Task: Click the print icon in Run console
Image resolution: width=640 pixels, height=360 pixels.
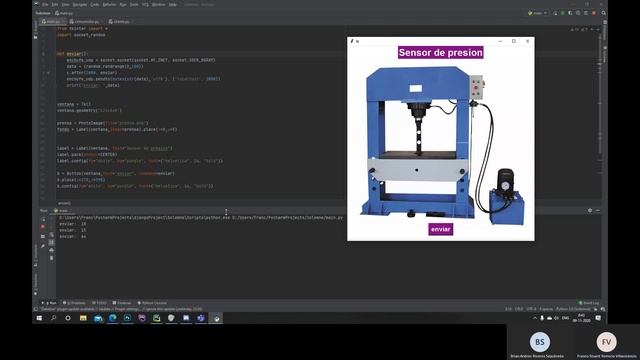Action: pyautogui.click(x=51, y=250)
